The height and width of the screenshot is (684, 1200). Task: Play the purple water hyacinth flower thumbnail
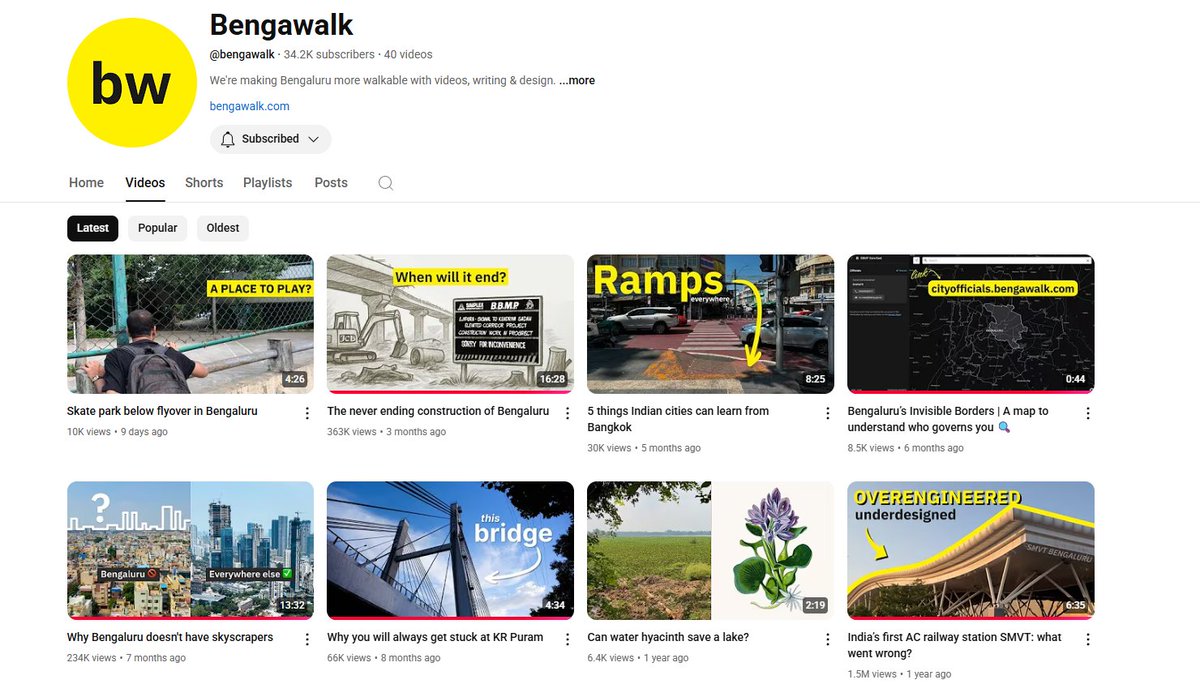710,550
